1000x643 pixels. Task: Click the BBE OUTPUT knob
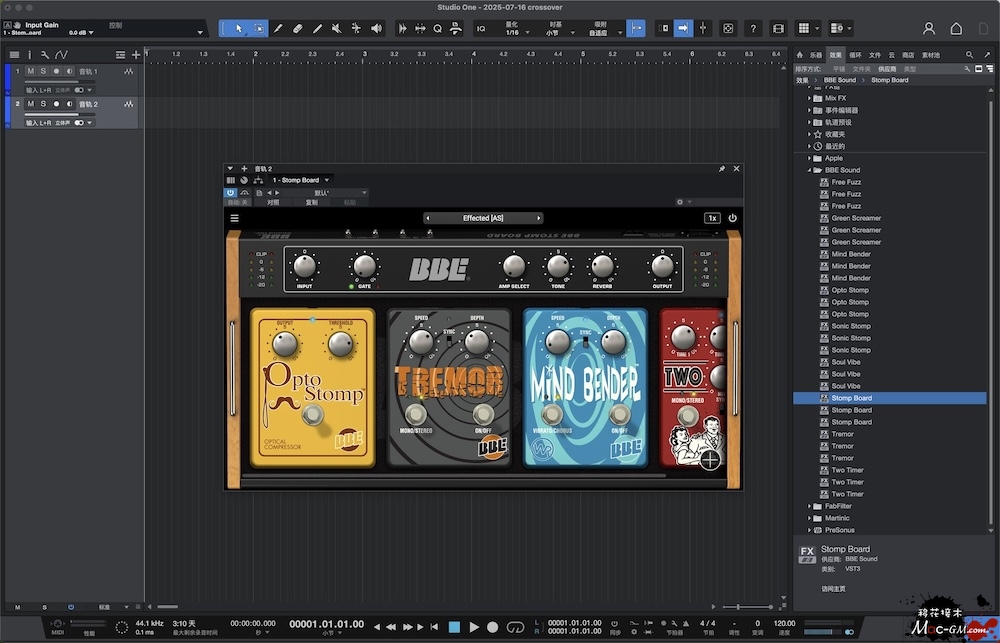tap(661, 265)
